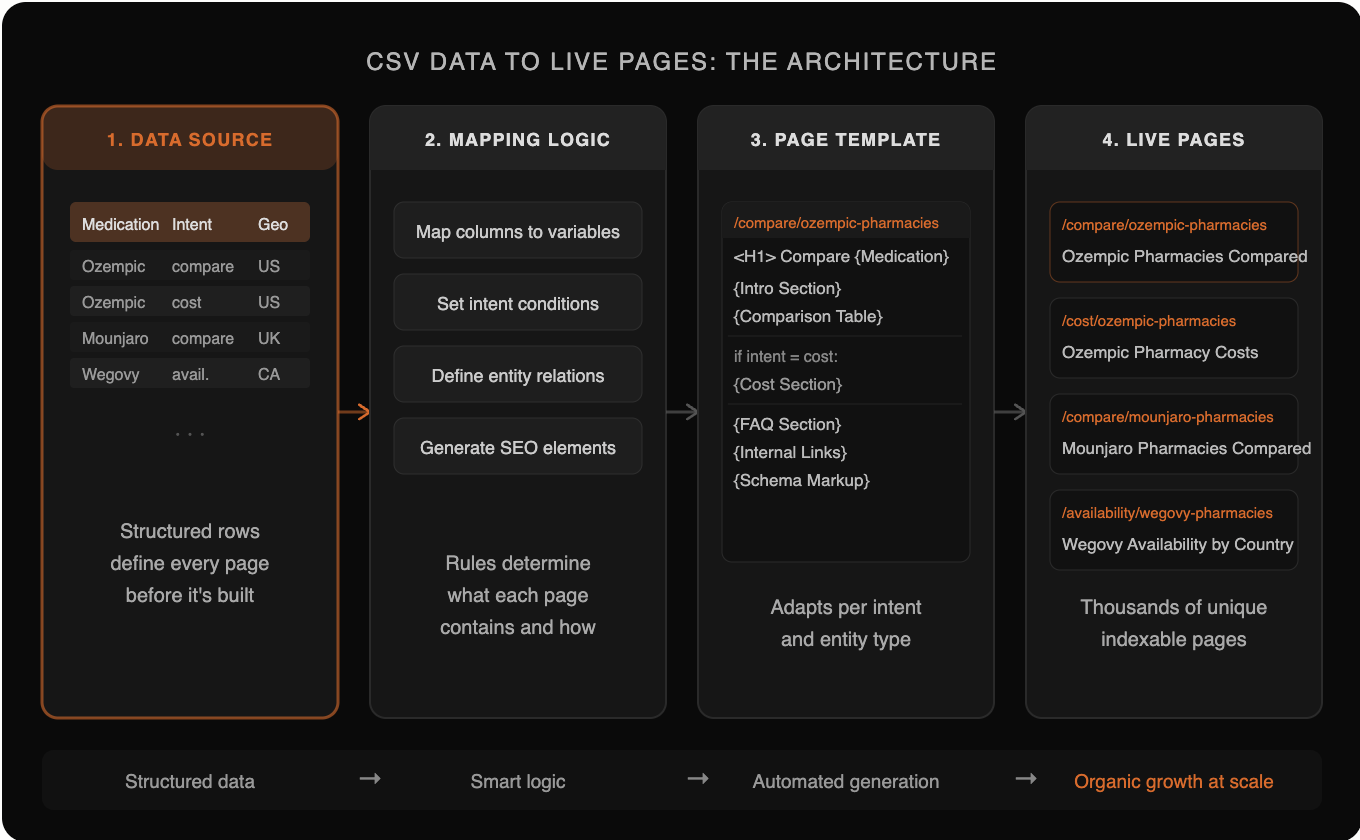
Task: Click the 'Intent' table column header
Action: [x=192, y=224]
